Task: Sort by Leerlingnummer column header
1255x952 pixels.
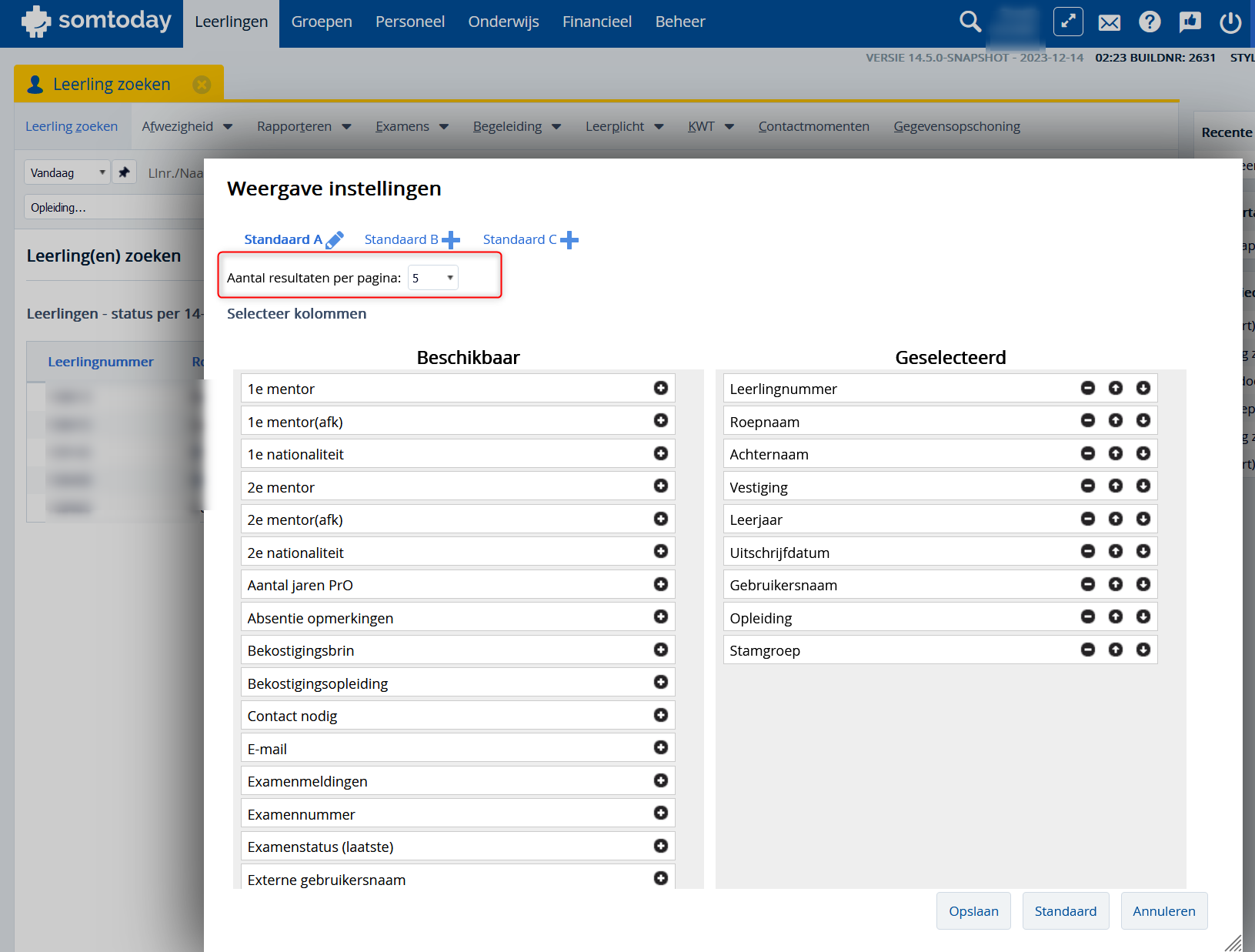Action: [101, 362]
